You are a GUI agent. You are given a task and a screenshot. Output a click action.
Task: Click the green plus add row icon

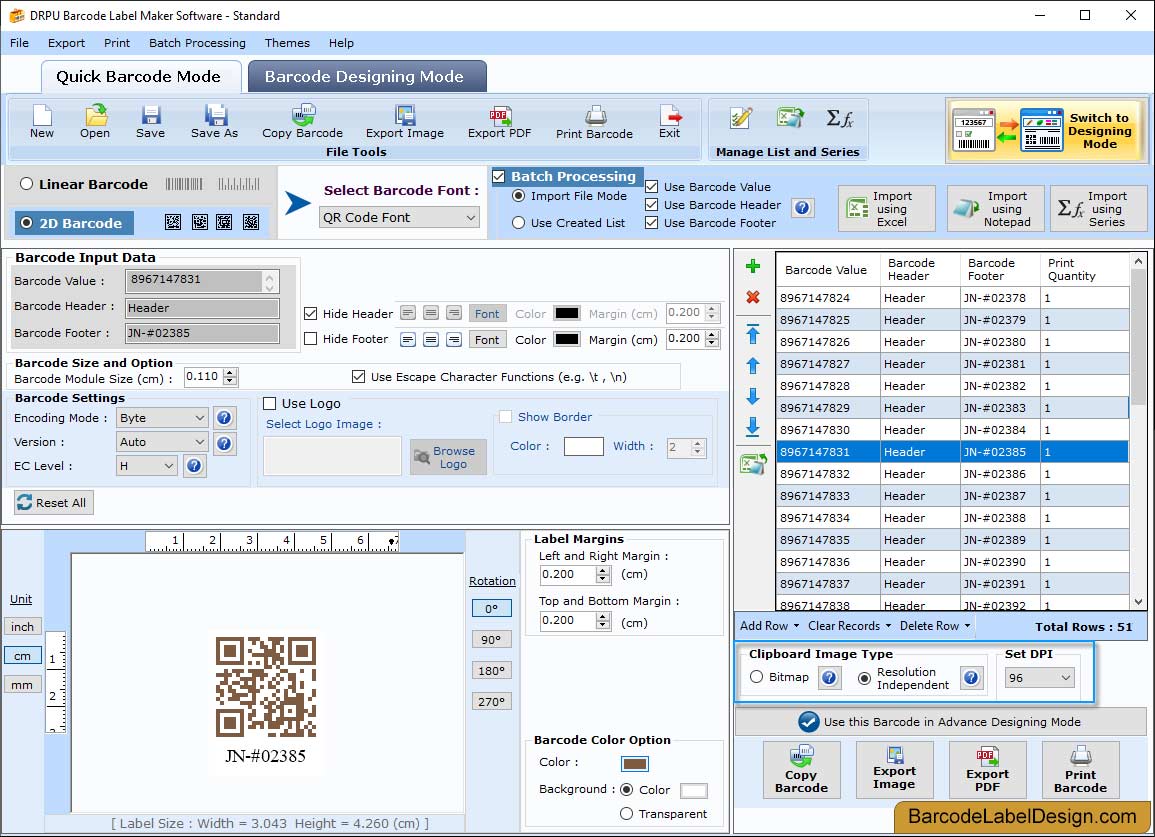753,266
